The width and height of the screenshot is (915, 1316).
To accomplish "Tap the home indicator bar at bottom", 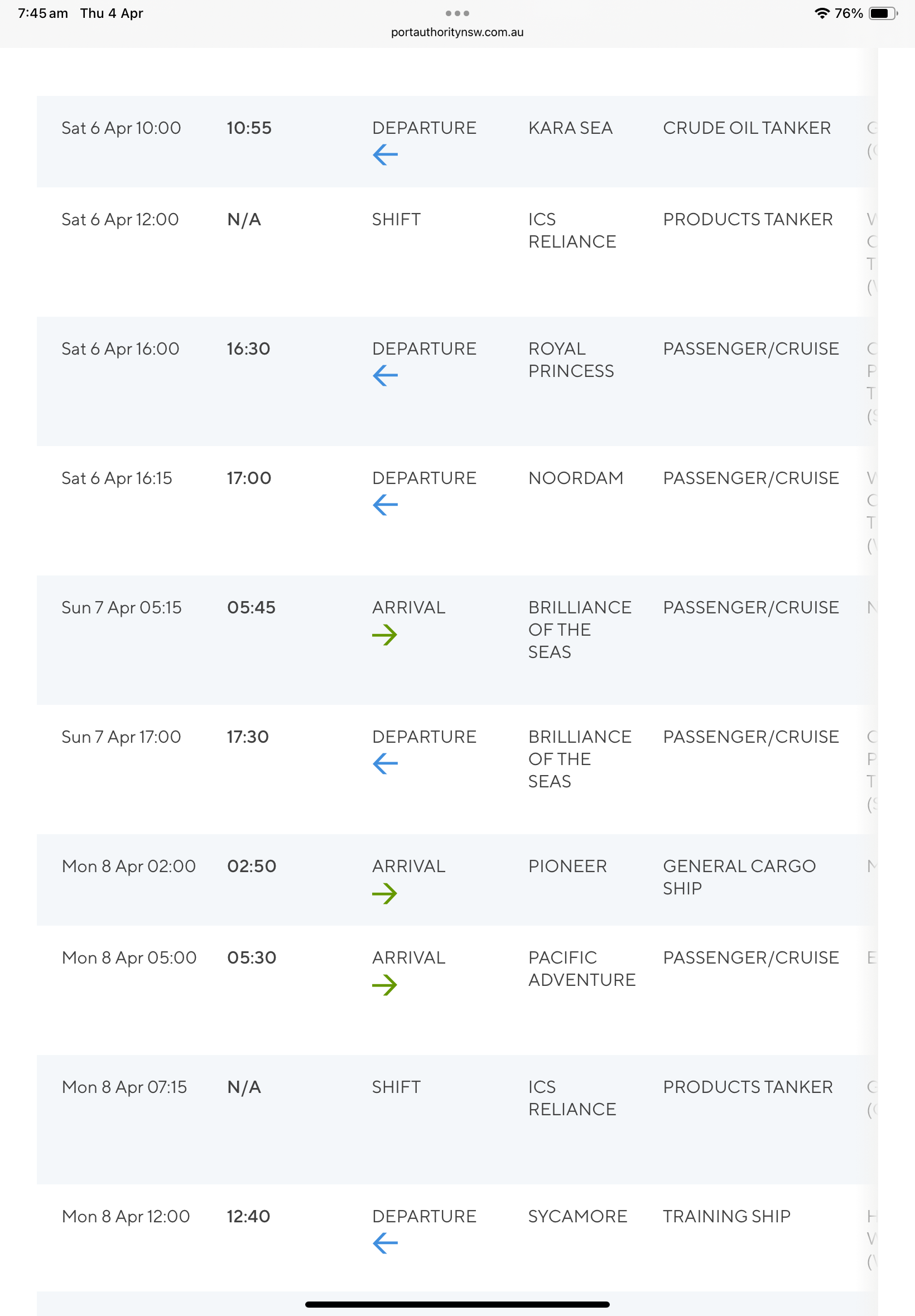I will (x=458, y=1304).
